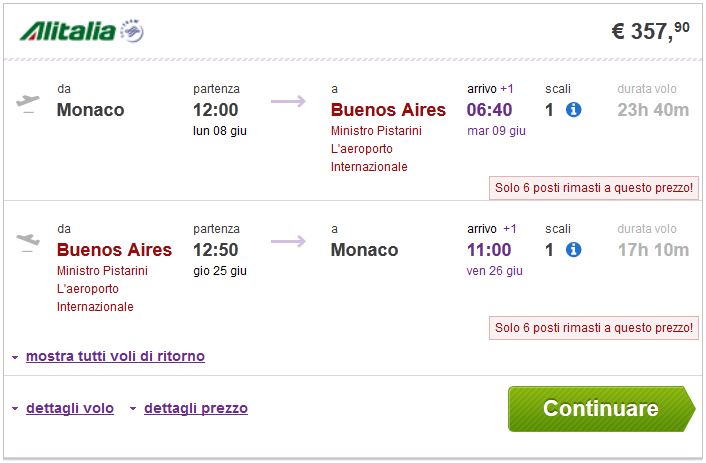Open stopover info icon for return flight
This screenshot has height=463, width=706.
pyautogui.click(x=573, y=249)
